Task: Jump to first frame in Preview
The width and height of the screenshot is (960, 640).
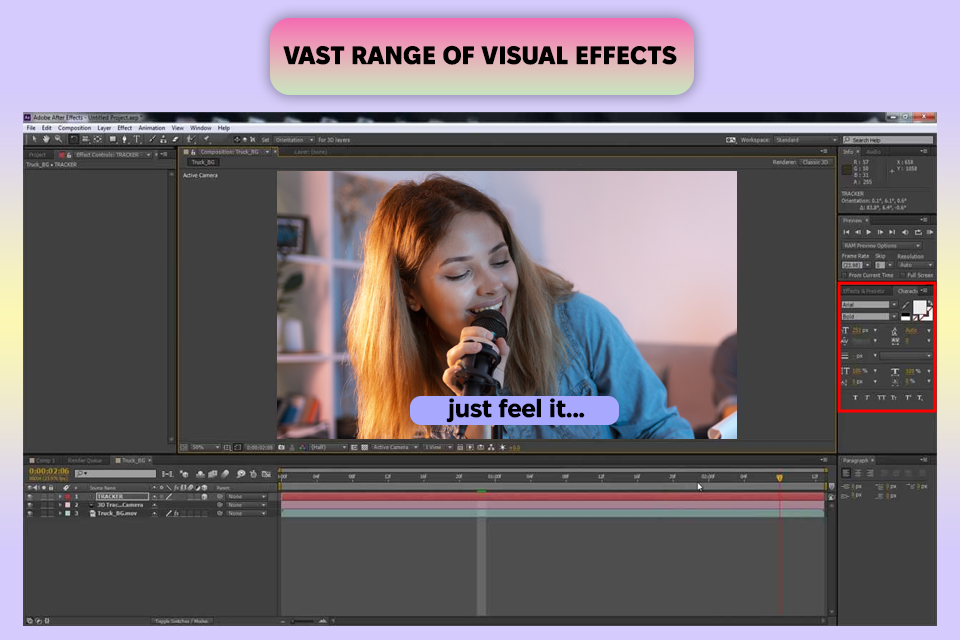Action: (846, 232)
